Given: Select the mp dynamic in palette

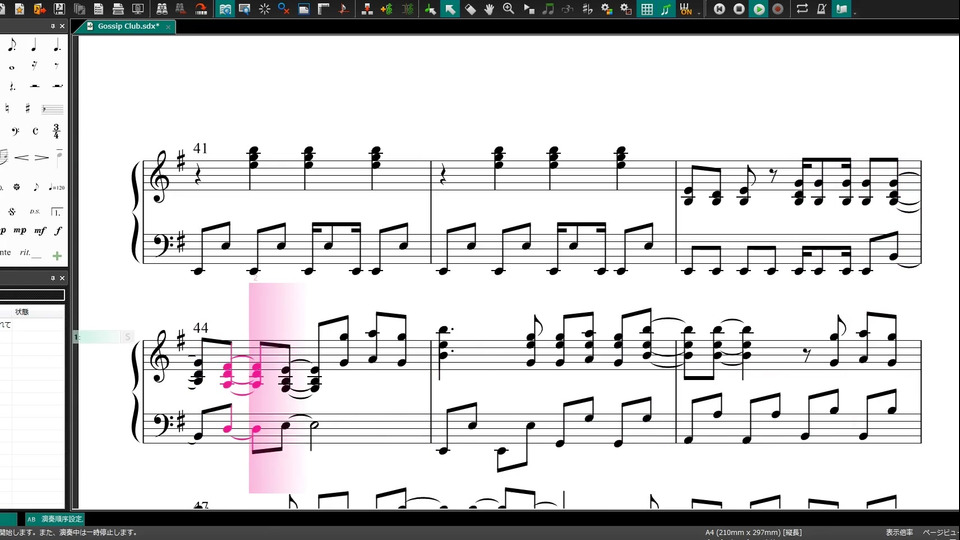Looking at the screenshot, I should pos(20,230).
